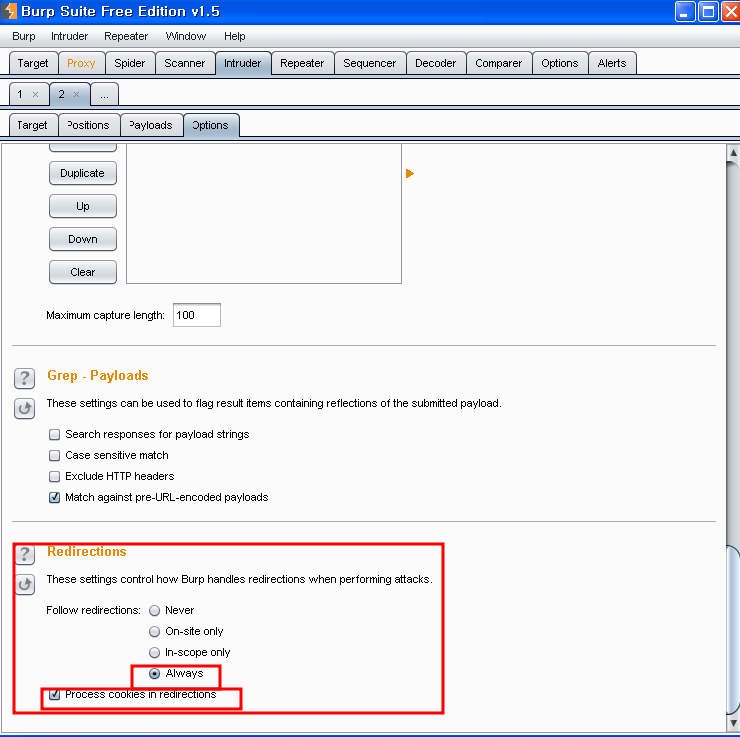The width and height of the screenshot is (740, 737).
Task: Open the Burp menu
Action: (24, 36)
